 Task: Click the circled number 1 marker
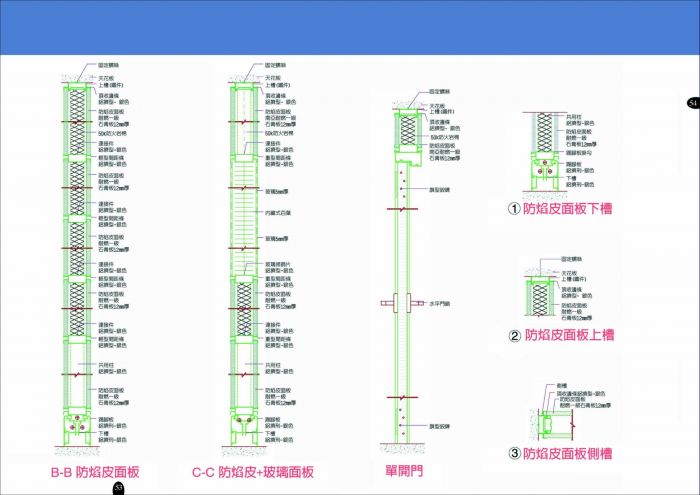pos(515,211)
